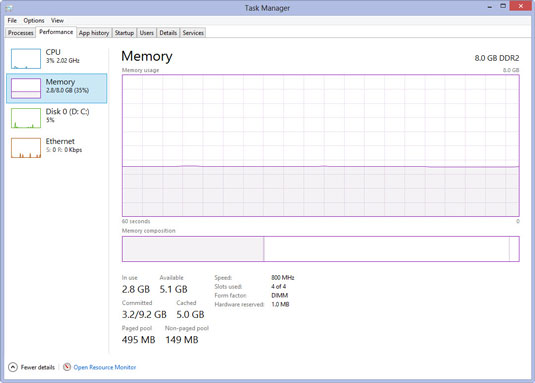Screen dimensions: 535x383
Task: Click the Ethernet label in sidebar
Action: [x=60, y=141]
